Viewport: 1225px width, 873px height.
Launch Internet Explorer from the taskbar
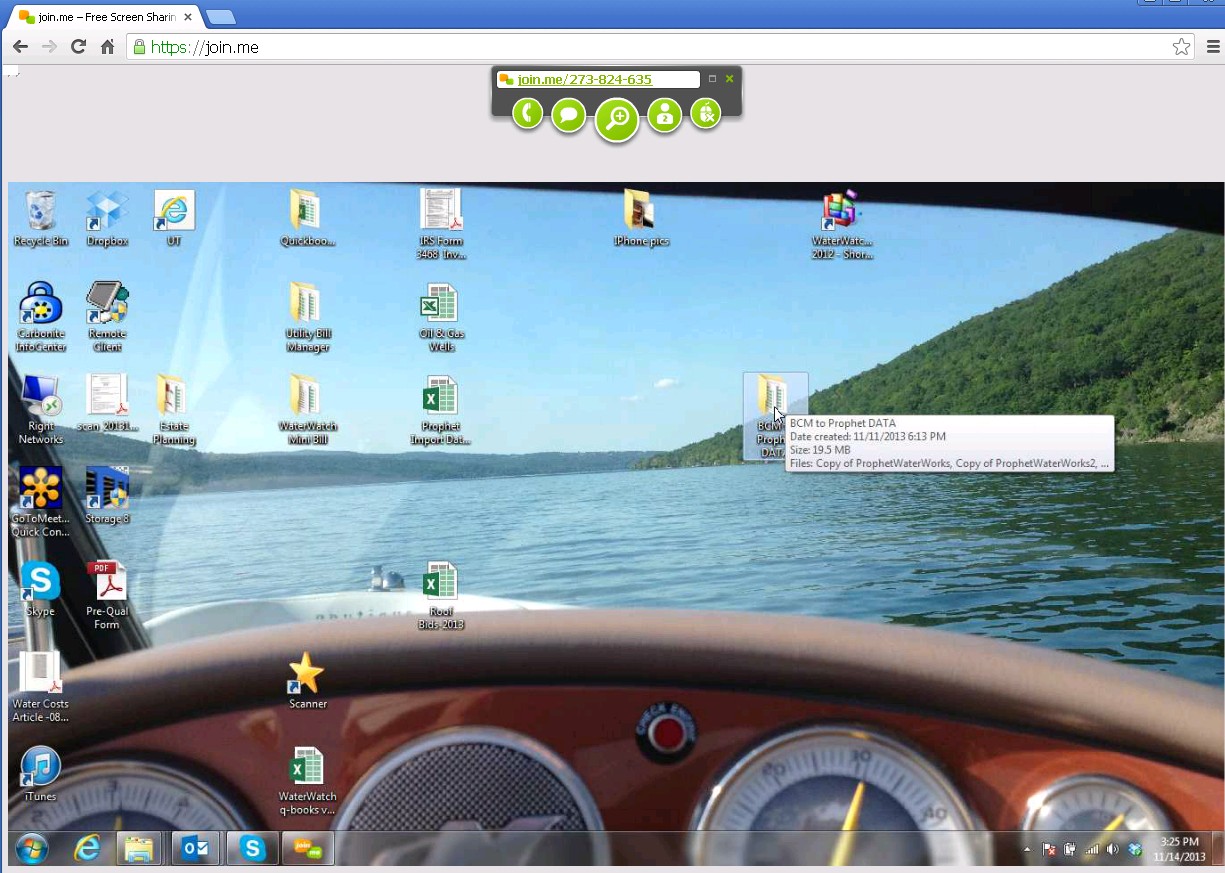88,849
